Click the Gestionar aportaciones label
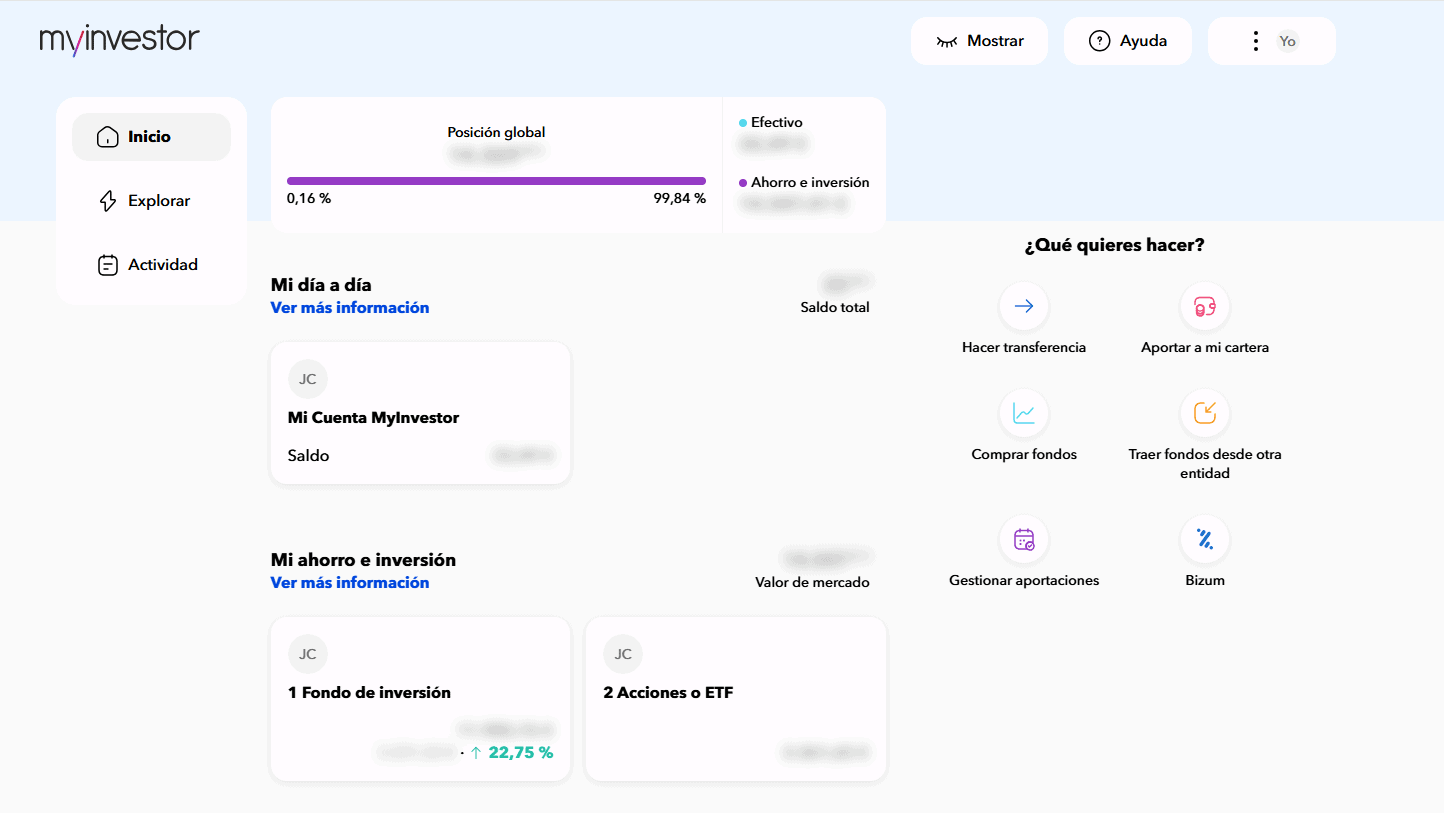1444x813 pixels. point(1024,580)
